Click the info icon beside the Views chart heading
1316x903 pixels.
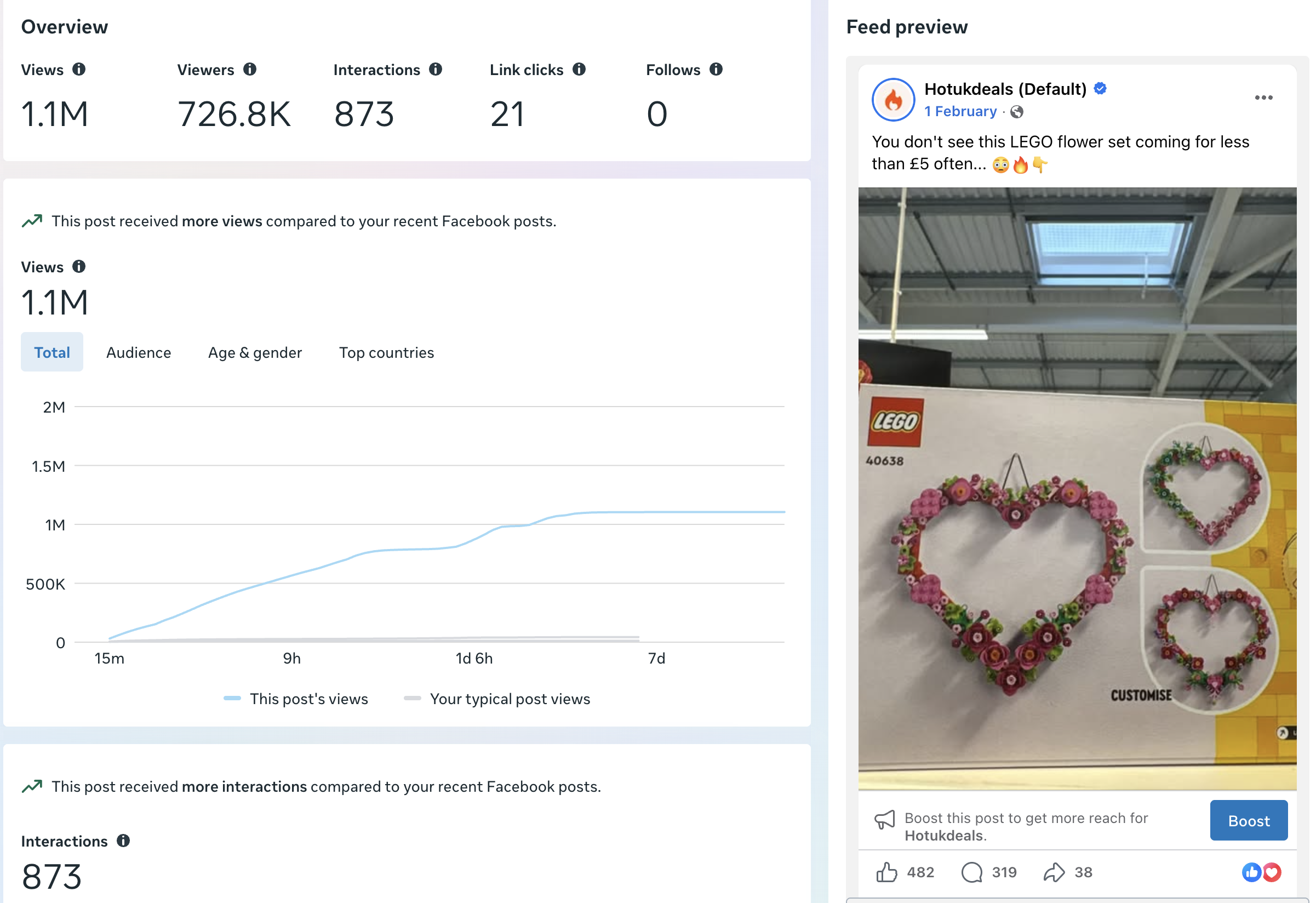(x=79, y=266)
